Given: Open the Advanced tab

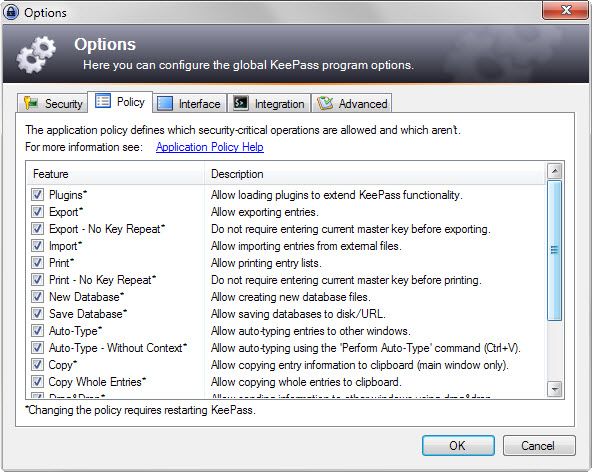Looking at the screenshot, I should point(352,103).
